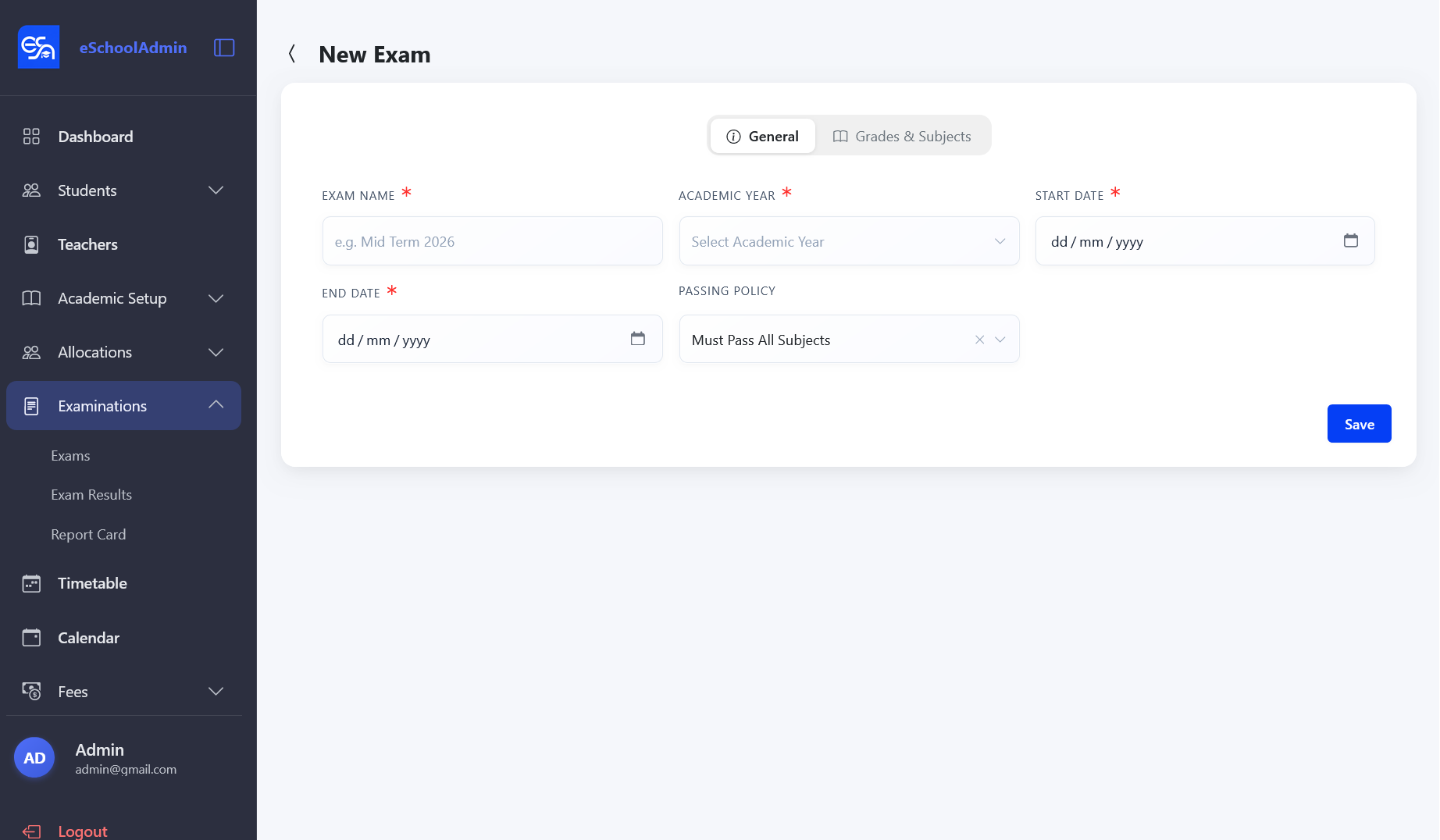1440x840 pixels.
Task: Click the AD user avatar
Action: (x=34, y=757)
